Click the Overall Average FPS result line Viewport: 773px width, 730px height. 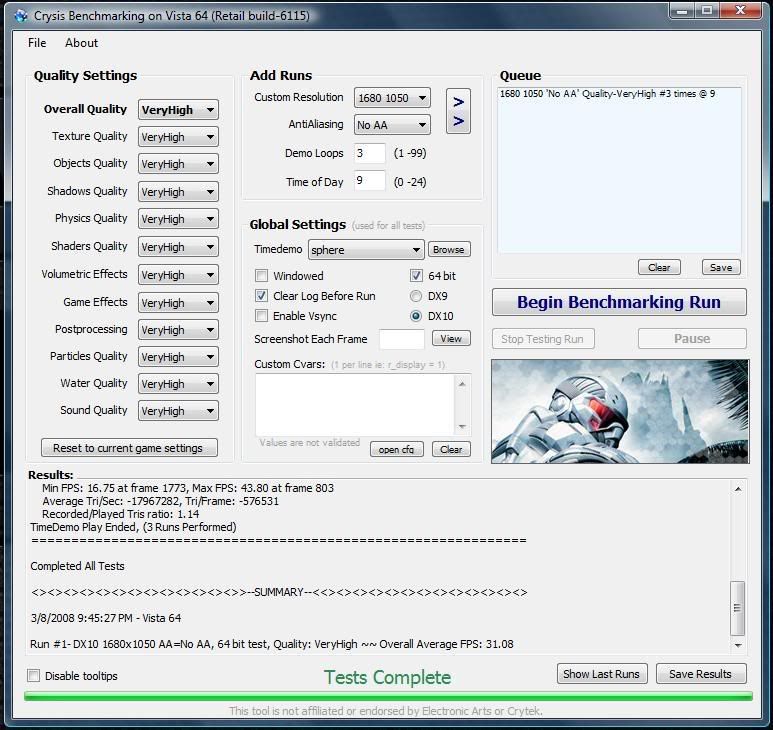tap(272, 644)
